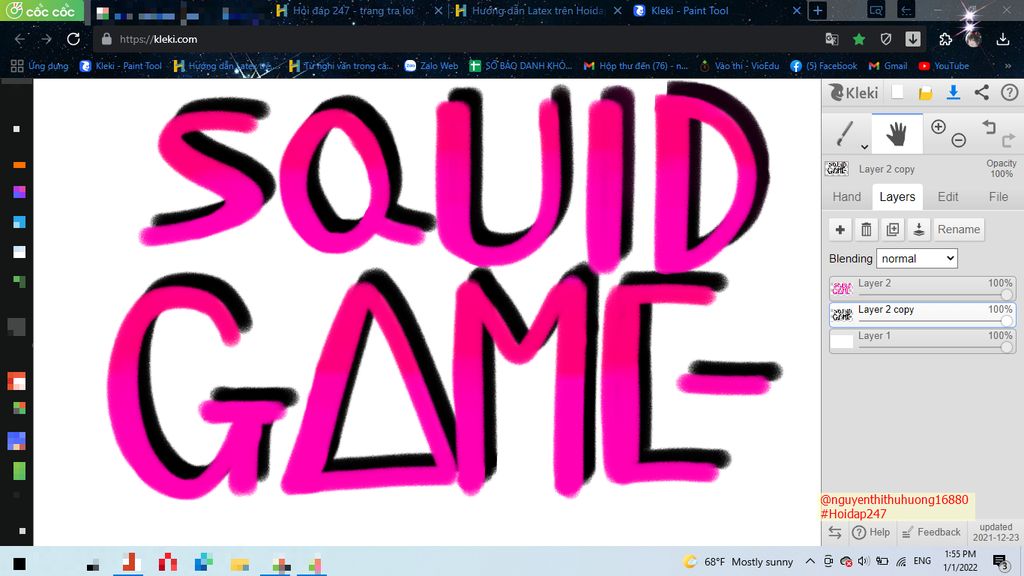Open Vào thi - VioEdu bookmark
Screen dimensions: 1024x576
739,66
